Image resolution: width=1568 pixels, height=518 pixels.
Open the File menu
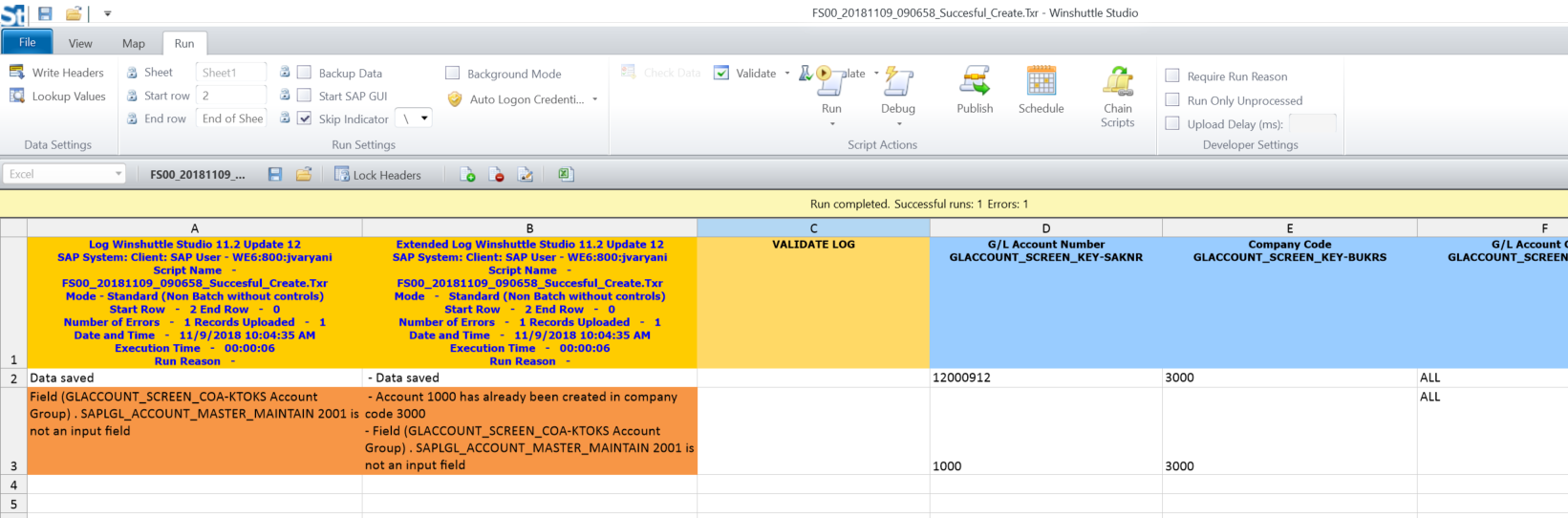pos(27,42)
